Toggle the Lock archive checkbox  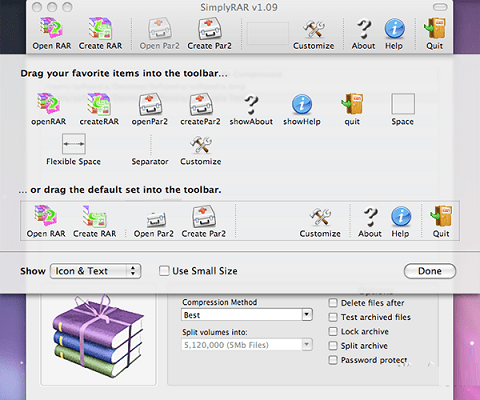[x=333, y=331]
